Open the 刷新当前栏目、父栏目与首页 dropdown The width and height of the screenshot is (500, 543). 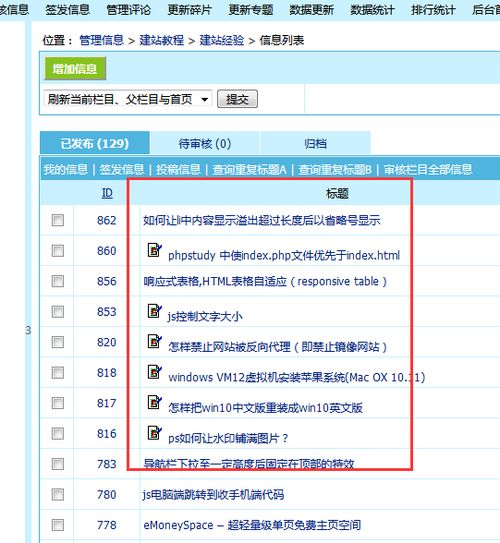[128, 99]
